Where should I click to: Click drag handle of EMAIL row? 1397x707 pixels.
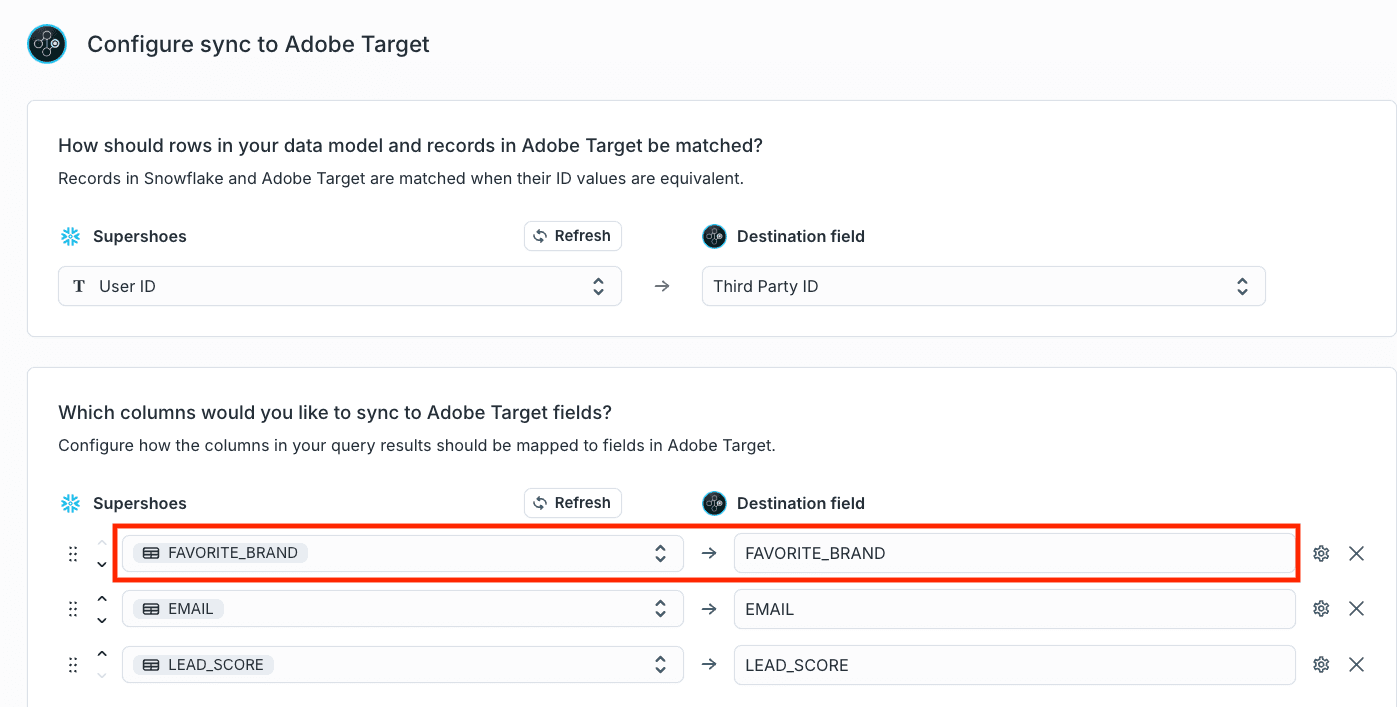73,608
